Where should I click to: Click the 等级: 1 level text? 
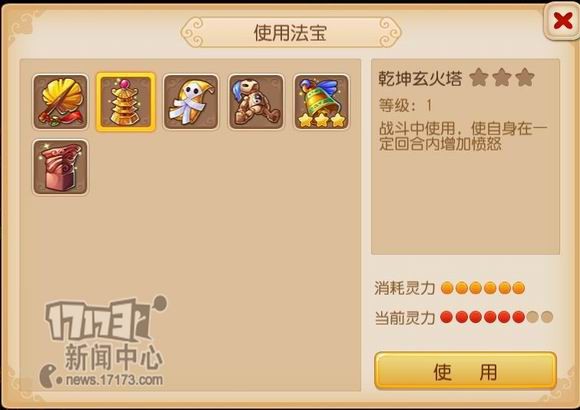point(405,106)
